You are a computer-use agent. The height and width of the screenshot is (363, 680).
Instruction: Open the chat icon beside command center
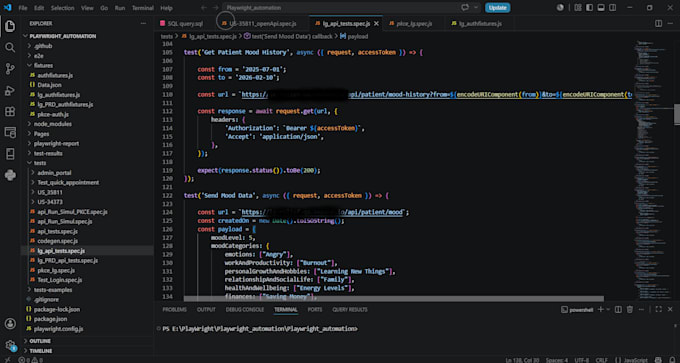466,8
